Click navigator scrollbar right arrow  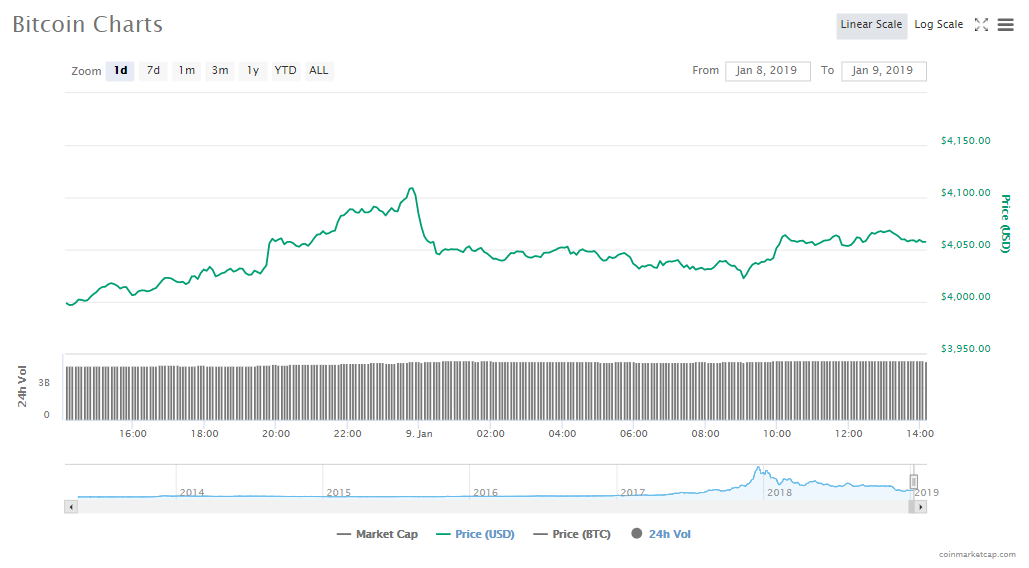coord(921,507)
